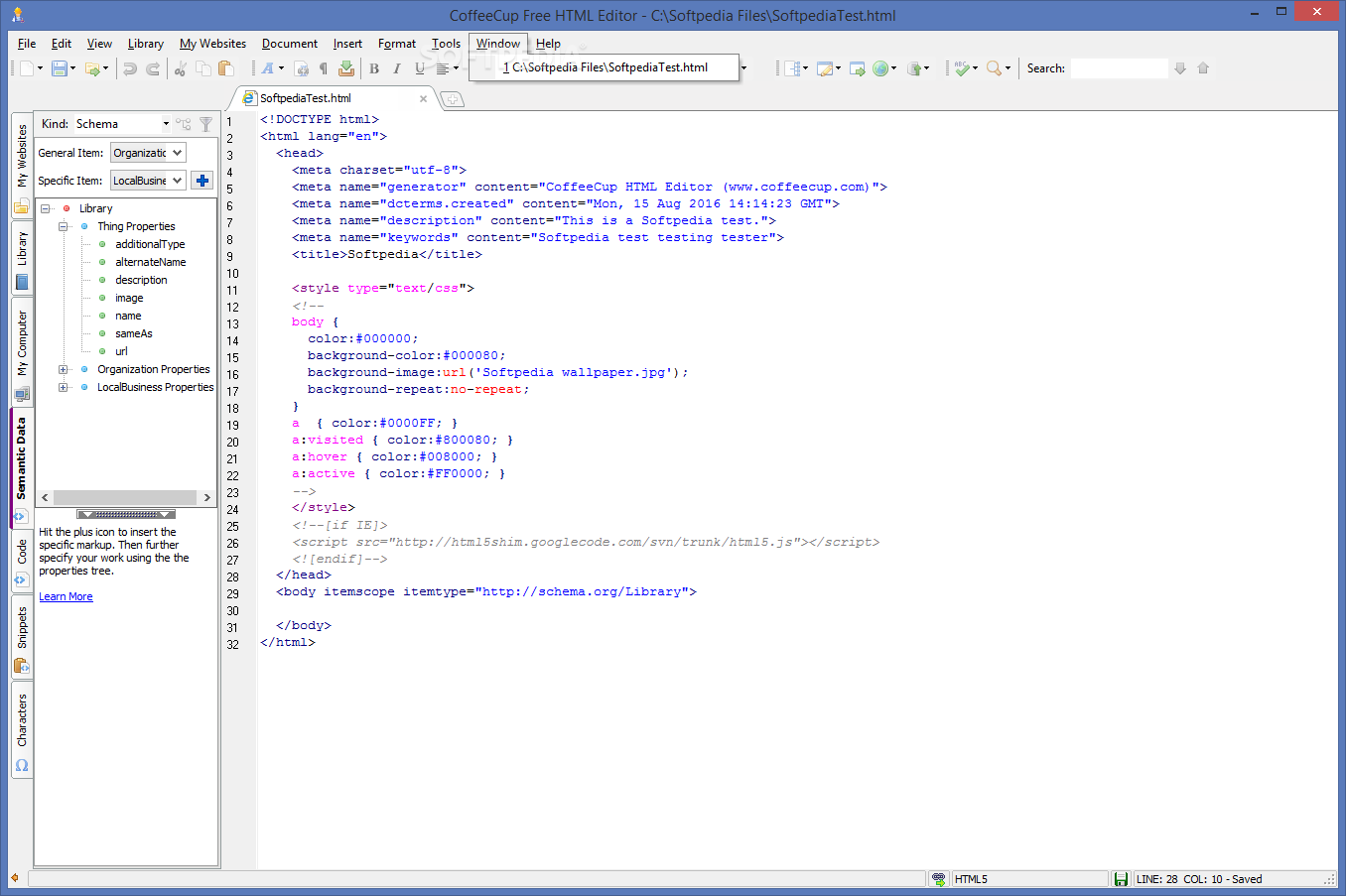1346x896 pixels.
Task: Open the New document dropdown arrow
Action: 41,68
